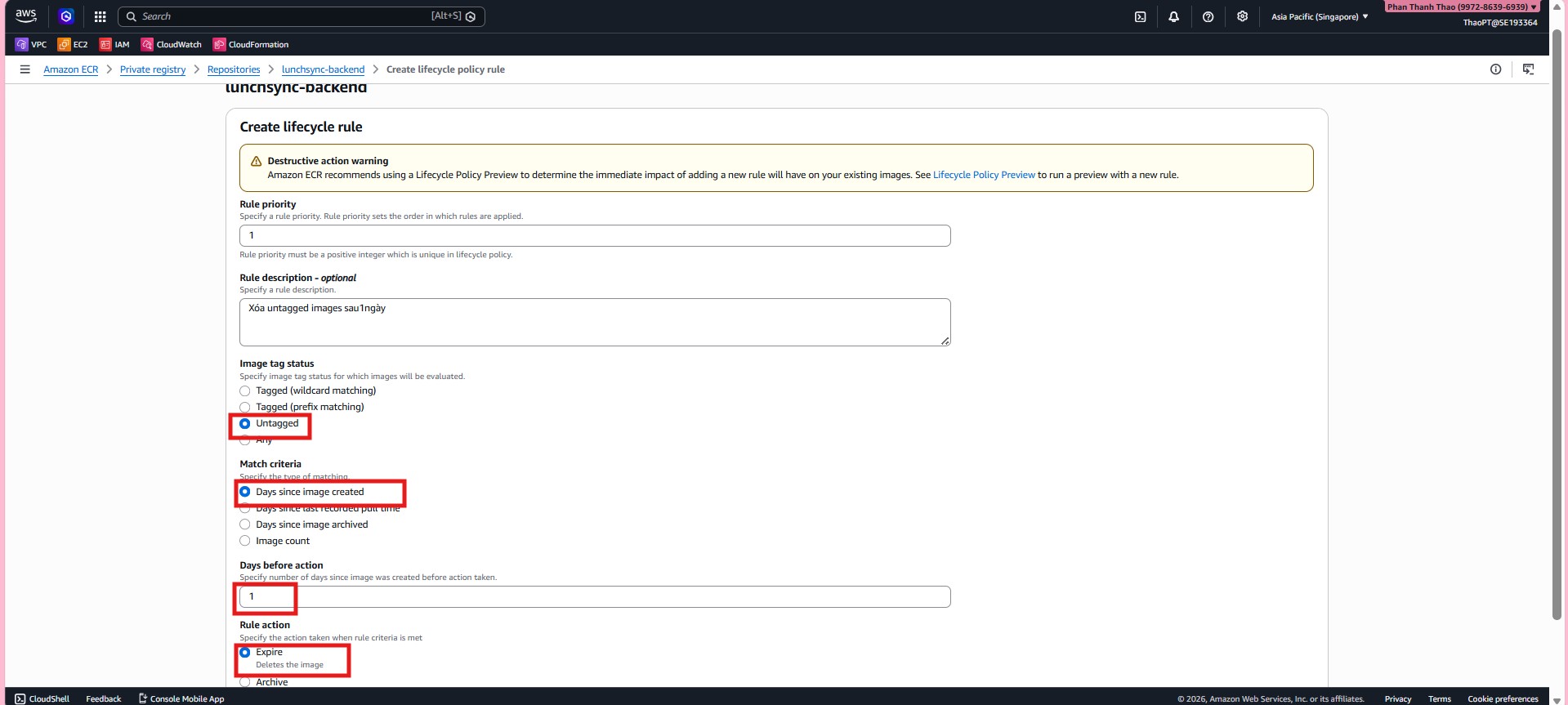Click the AWS logo home icon
The width and height of the screenshot is (1568, 705).
[x=26, y=16]
